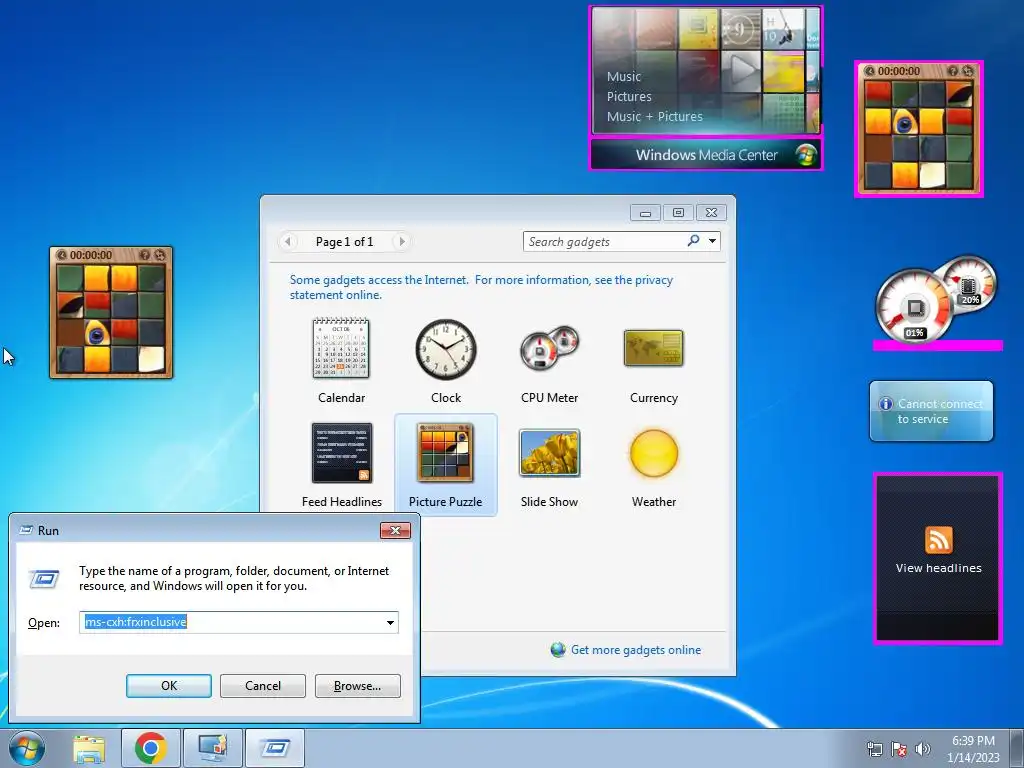
Task: Click the info icon in weather gadget
Action: coord(886,404)
